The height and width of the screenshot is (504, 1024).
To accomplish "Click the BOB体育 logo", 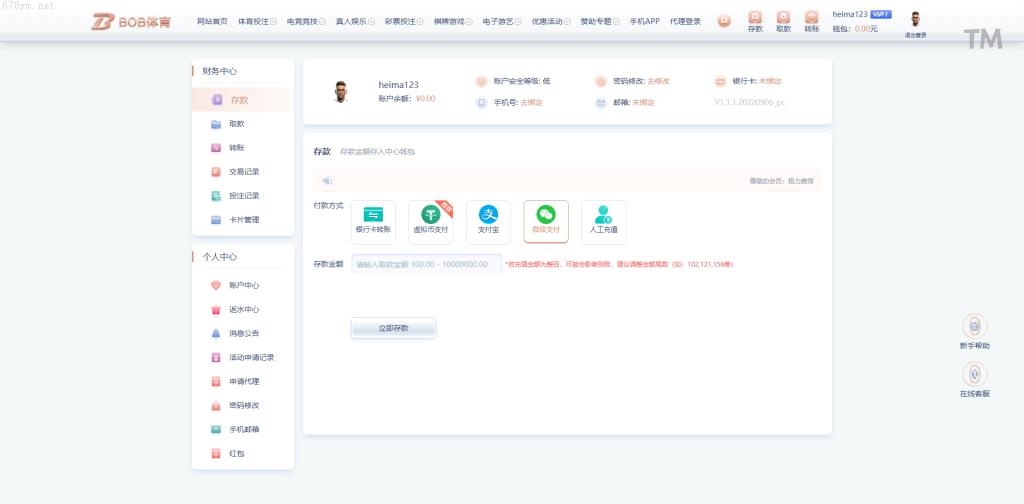I will (131, 21).
